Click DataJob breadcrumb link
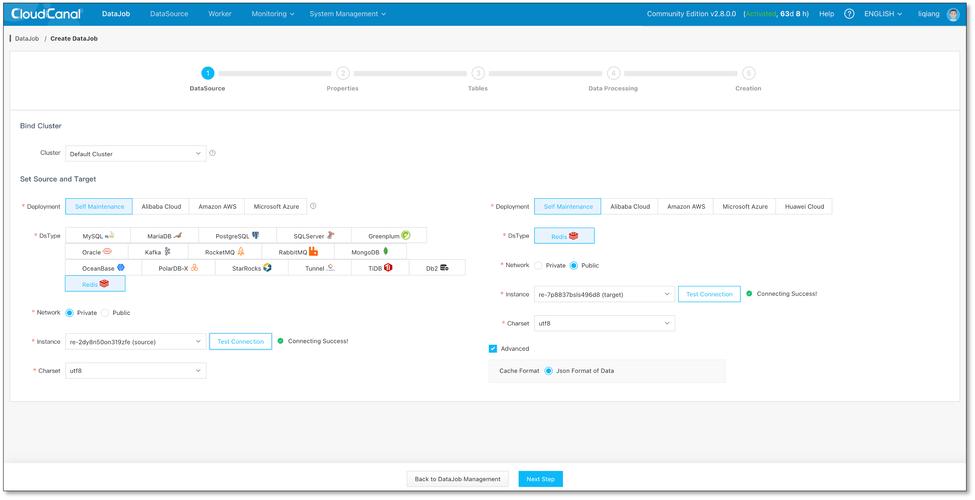 pos(27,39)
